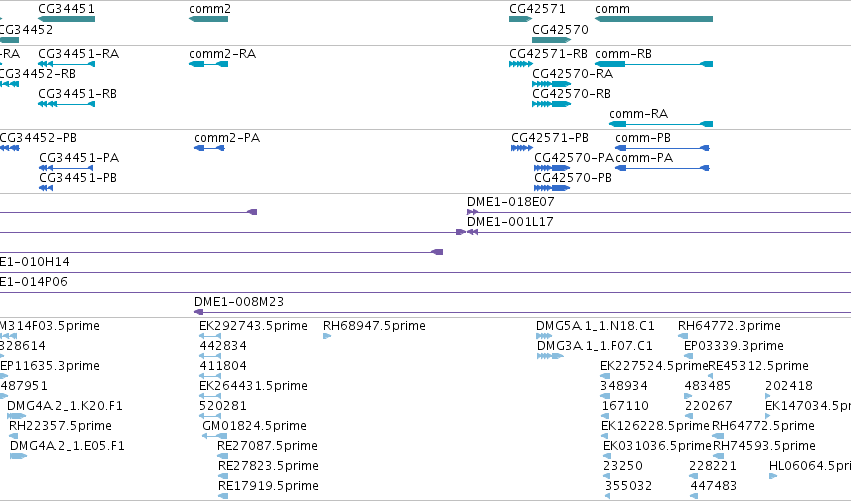Select the DMG4A.2_1.K20.F1 label
The width and height of the screenshot is (851, 501).
(x=65, y=406)
